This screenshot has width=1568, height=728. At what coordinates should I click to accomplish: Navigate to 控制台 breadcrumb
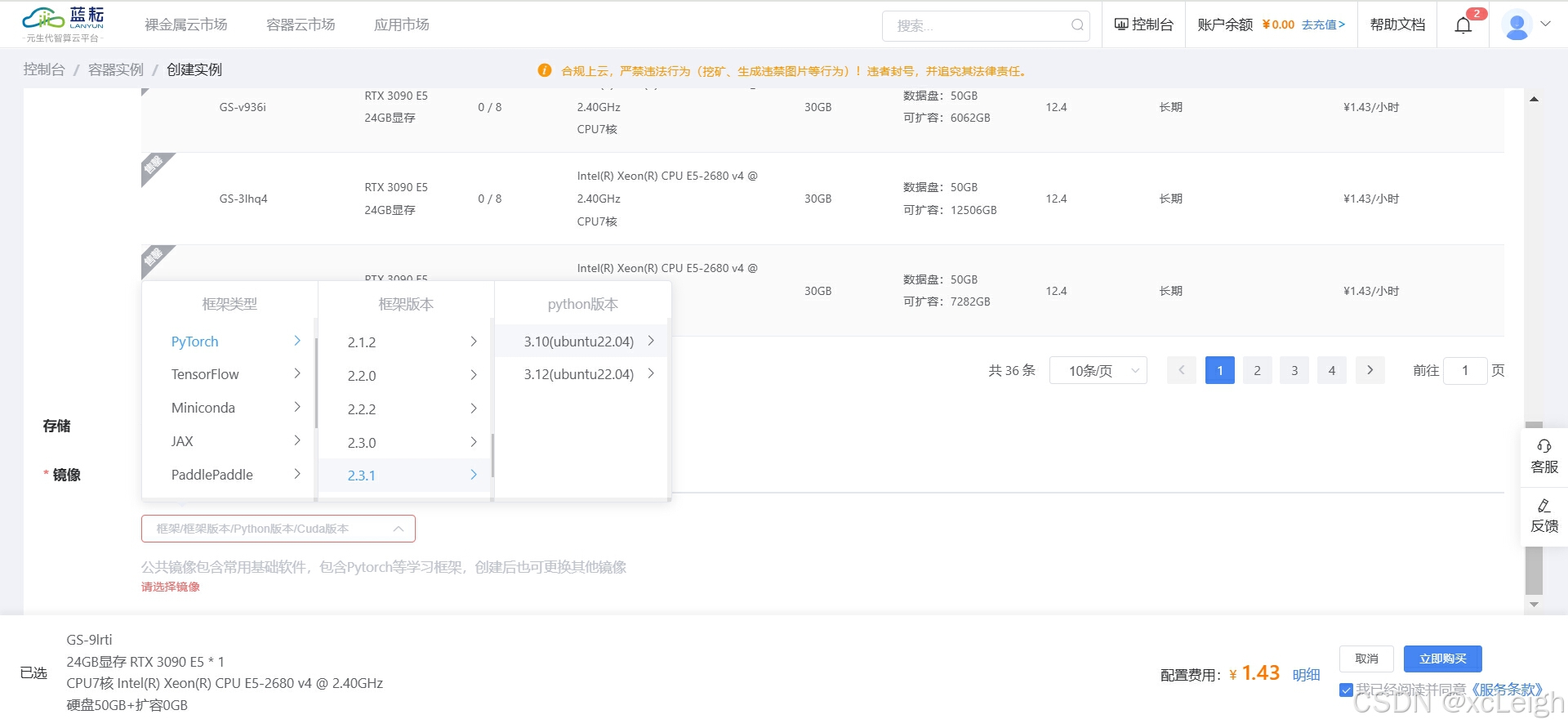click(x=44, y=69)
